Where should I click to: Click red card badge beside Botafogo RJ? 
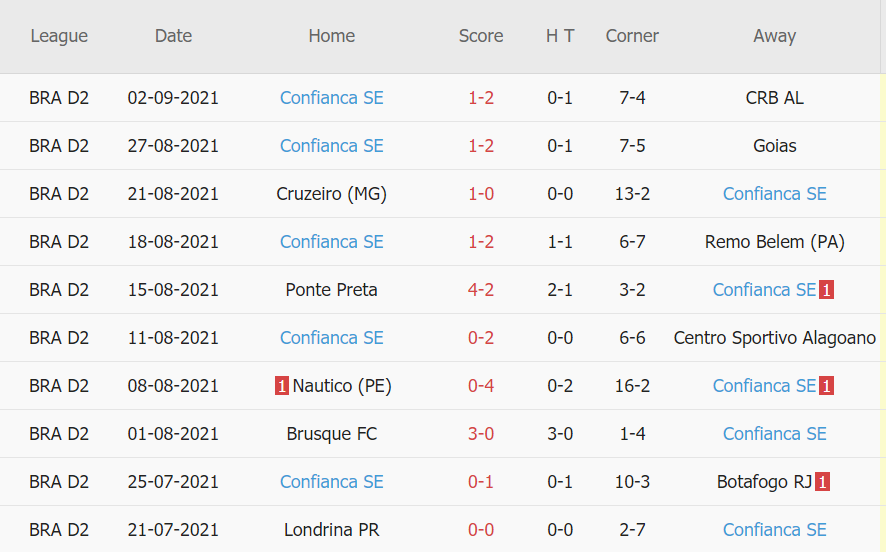822,482
